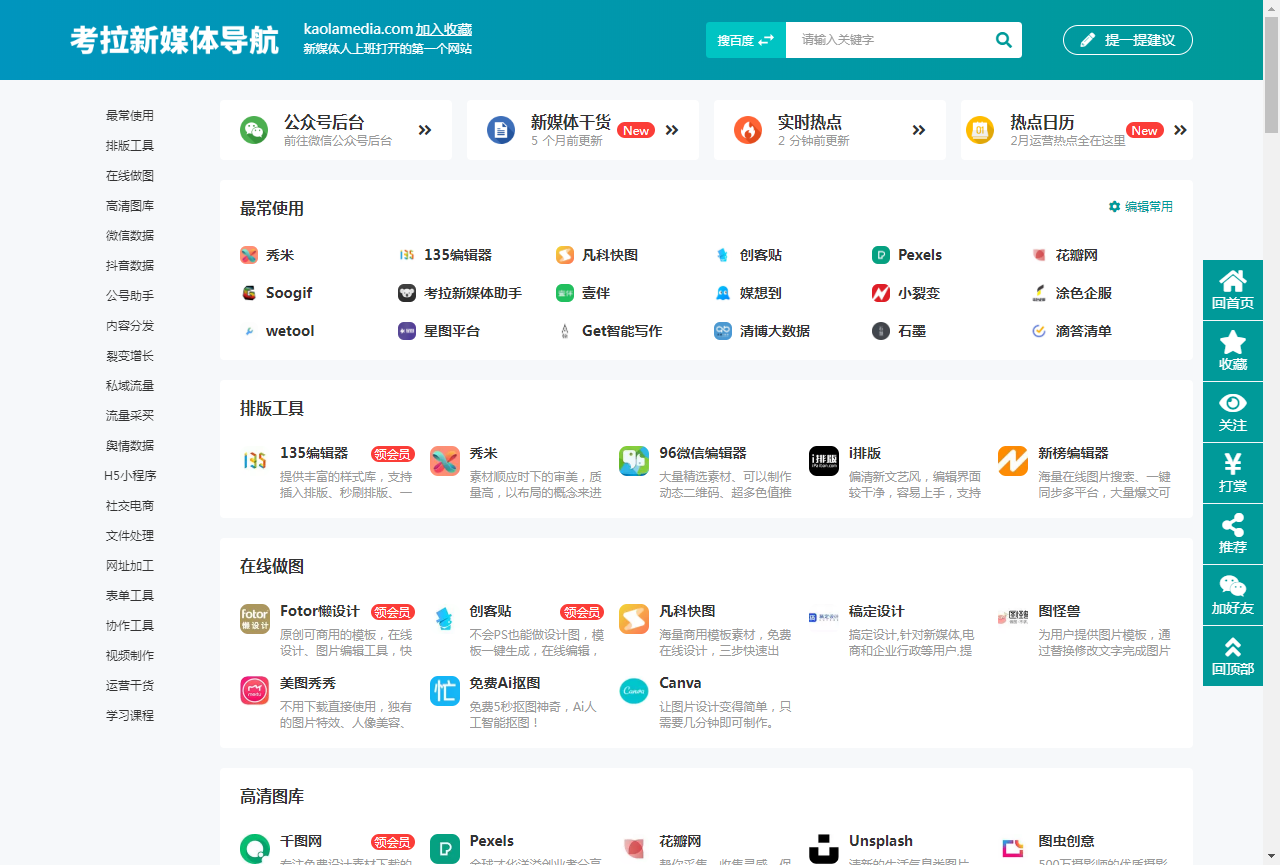Screen dimensions: 1280x865
Task: Open the 图怪兽 card
Action: click(x=1084, y=633)
